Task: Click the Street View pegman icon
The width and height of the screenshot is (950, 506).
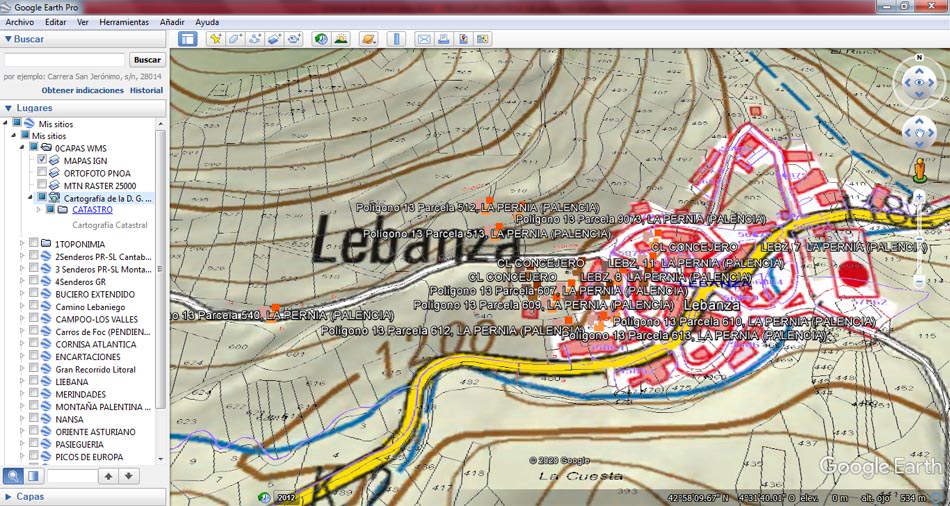Action: [920, 170]
